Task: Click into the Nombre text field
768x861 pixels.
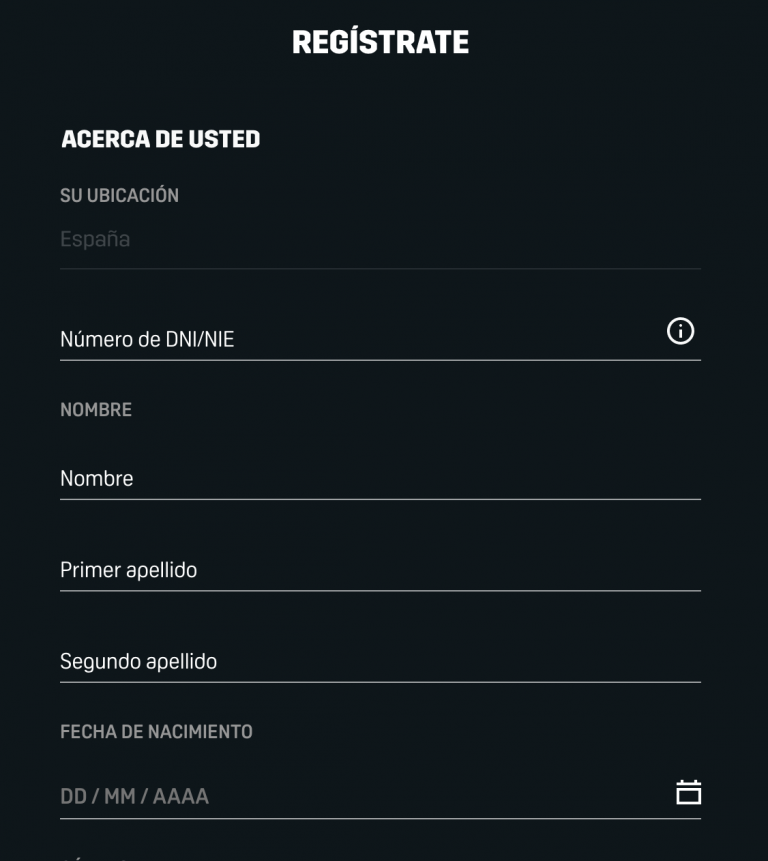Action: [380, 478]
